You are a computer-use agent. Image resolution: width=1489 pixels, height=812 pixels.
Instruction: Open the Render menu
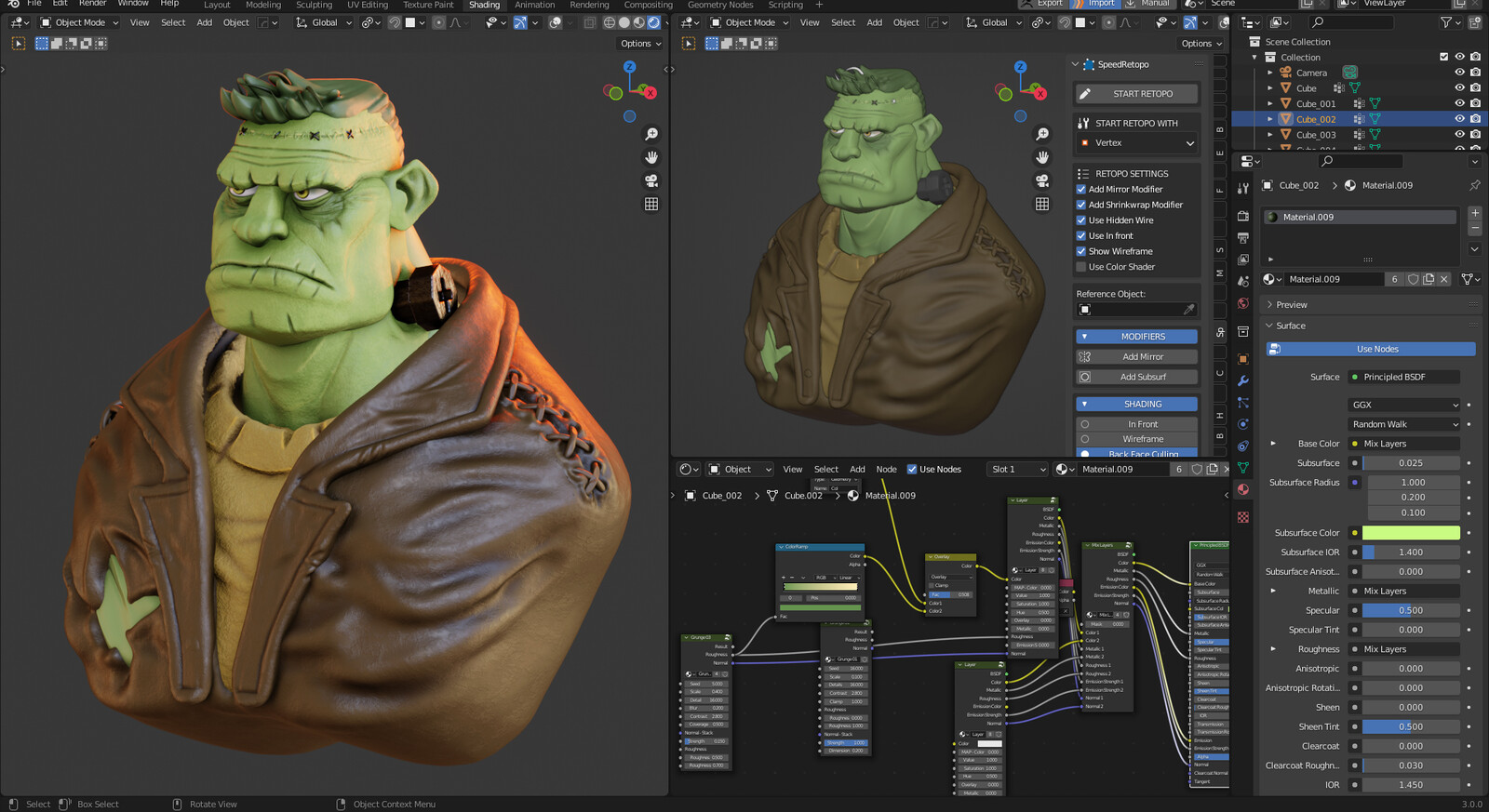pos(93,4)
